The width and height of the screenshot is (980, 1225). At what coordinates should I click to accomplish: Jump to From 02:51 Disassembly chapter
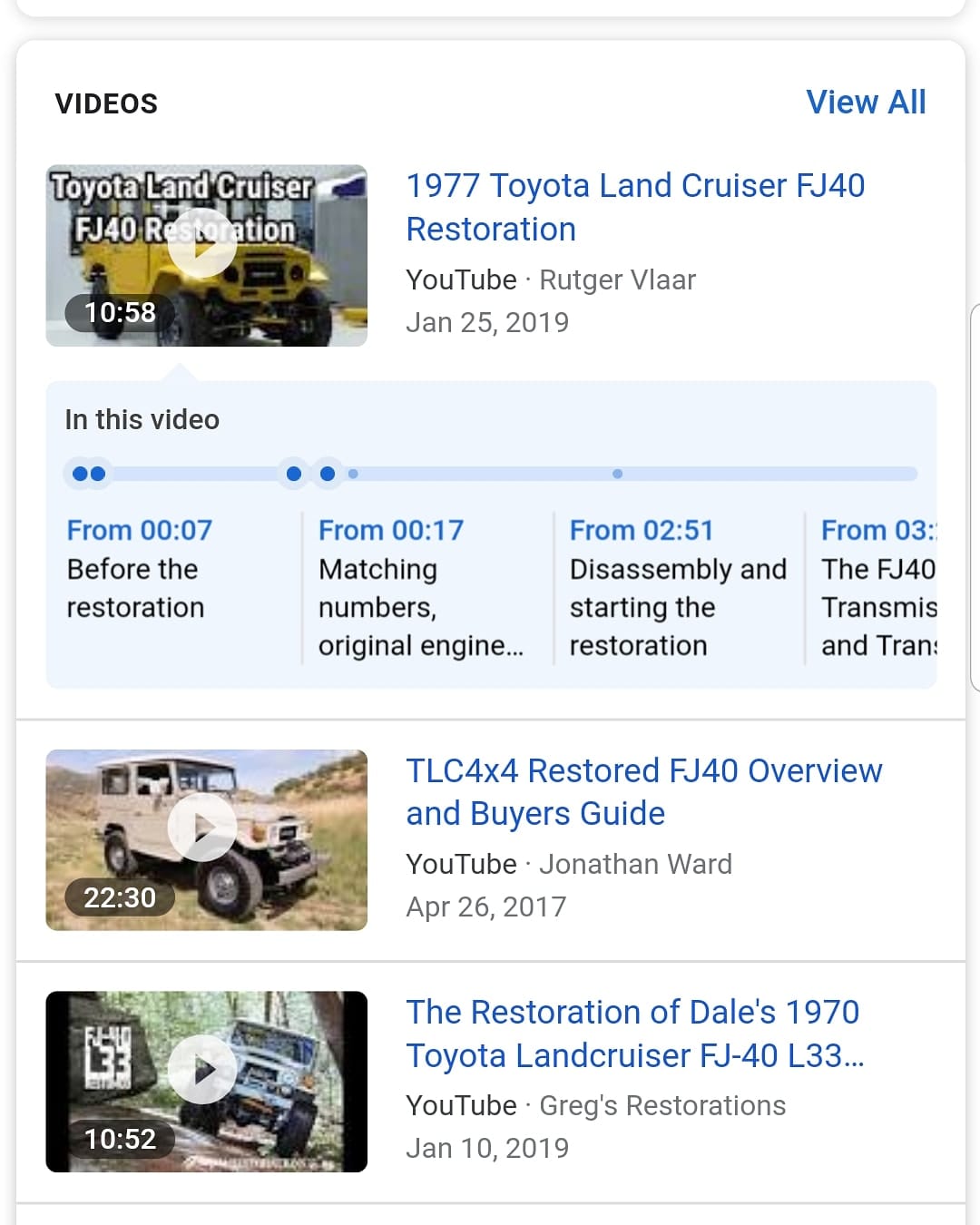[x=677, y=587]
